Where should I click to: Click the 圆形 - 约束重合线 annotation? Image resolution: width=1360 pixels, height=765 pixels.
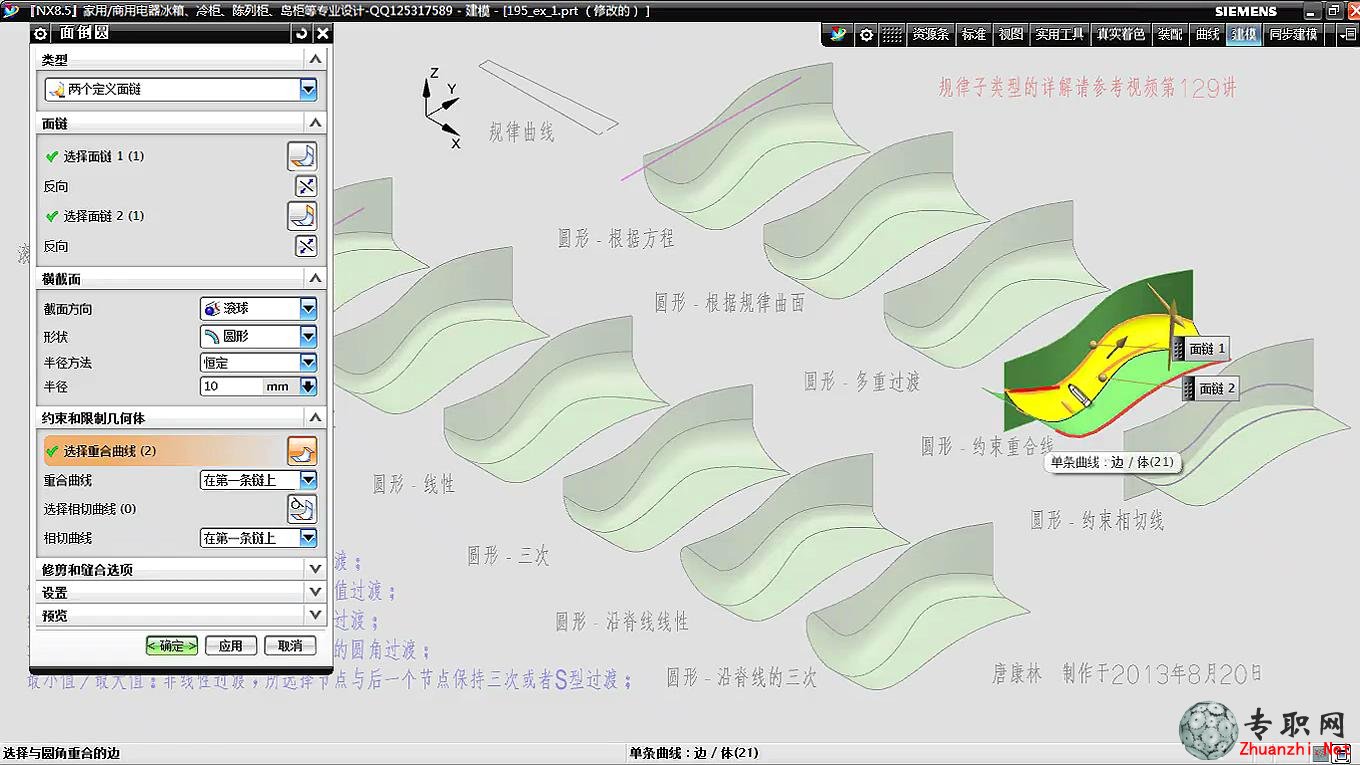click(x=988, y=446)
